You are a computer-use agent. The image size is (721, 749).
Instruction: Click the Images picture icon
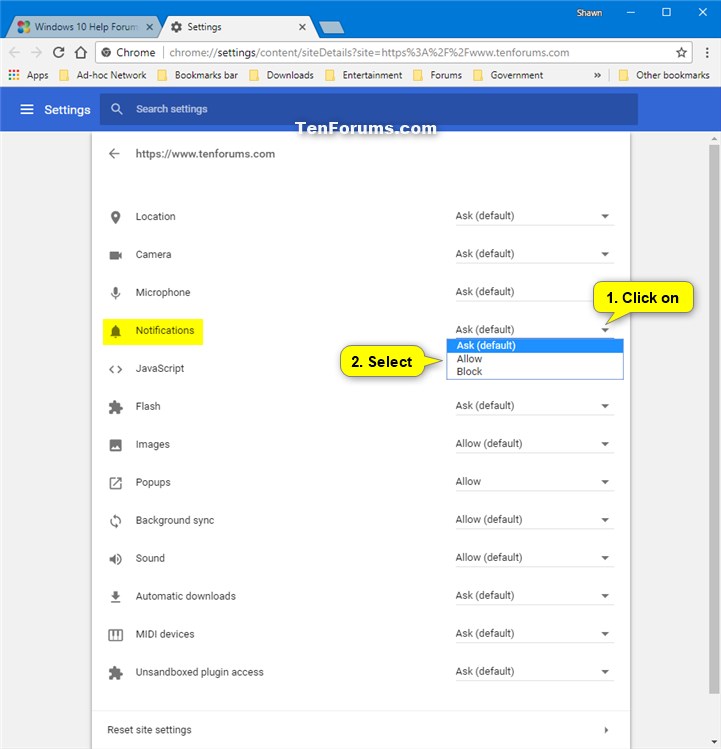(x=116, y=445)
